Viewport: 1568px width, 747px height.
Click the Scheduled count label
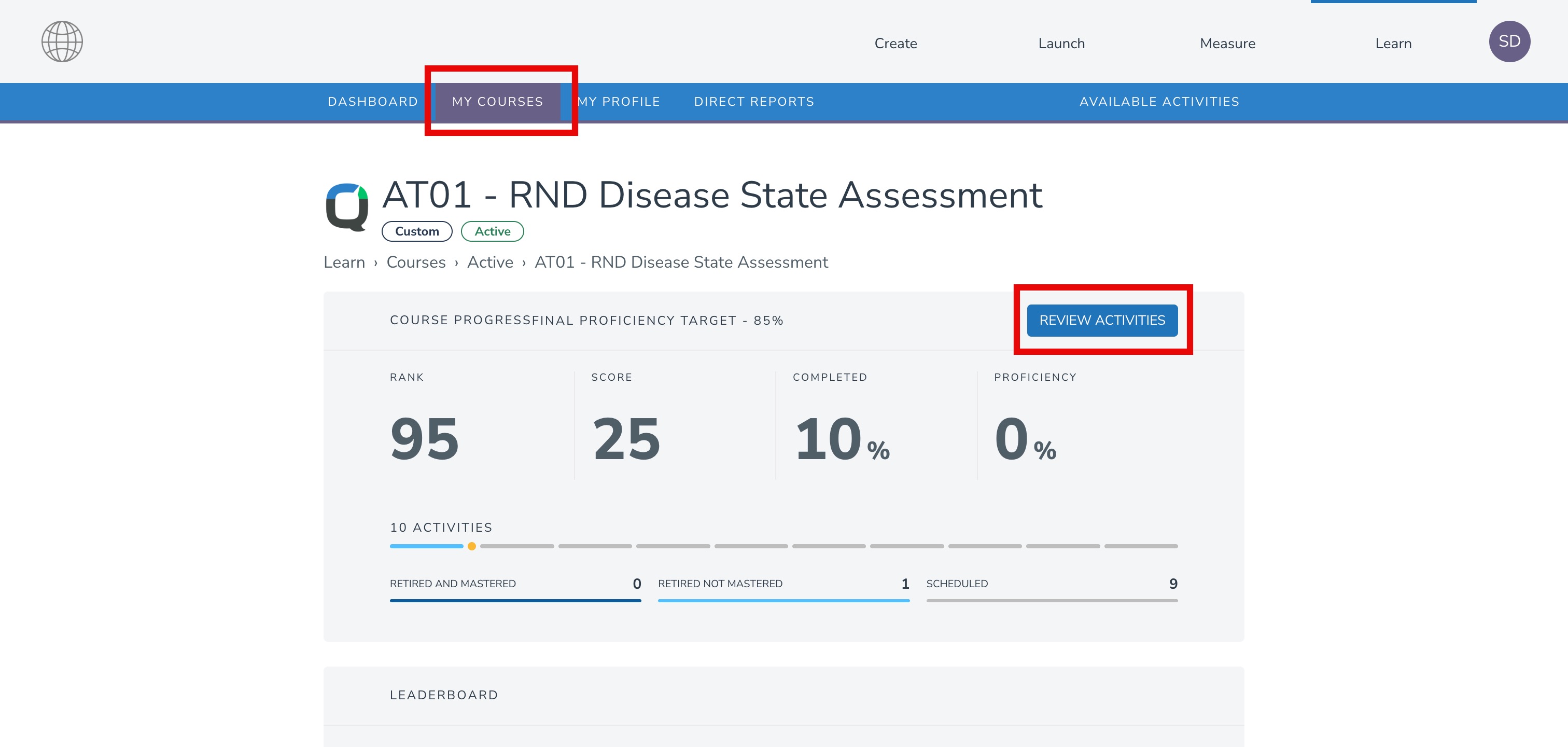click(957, 584)
